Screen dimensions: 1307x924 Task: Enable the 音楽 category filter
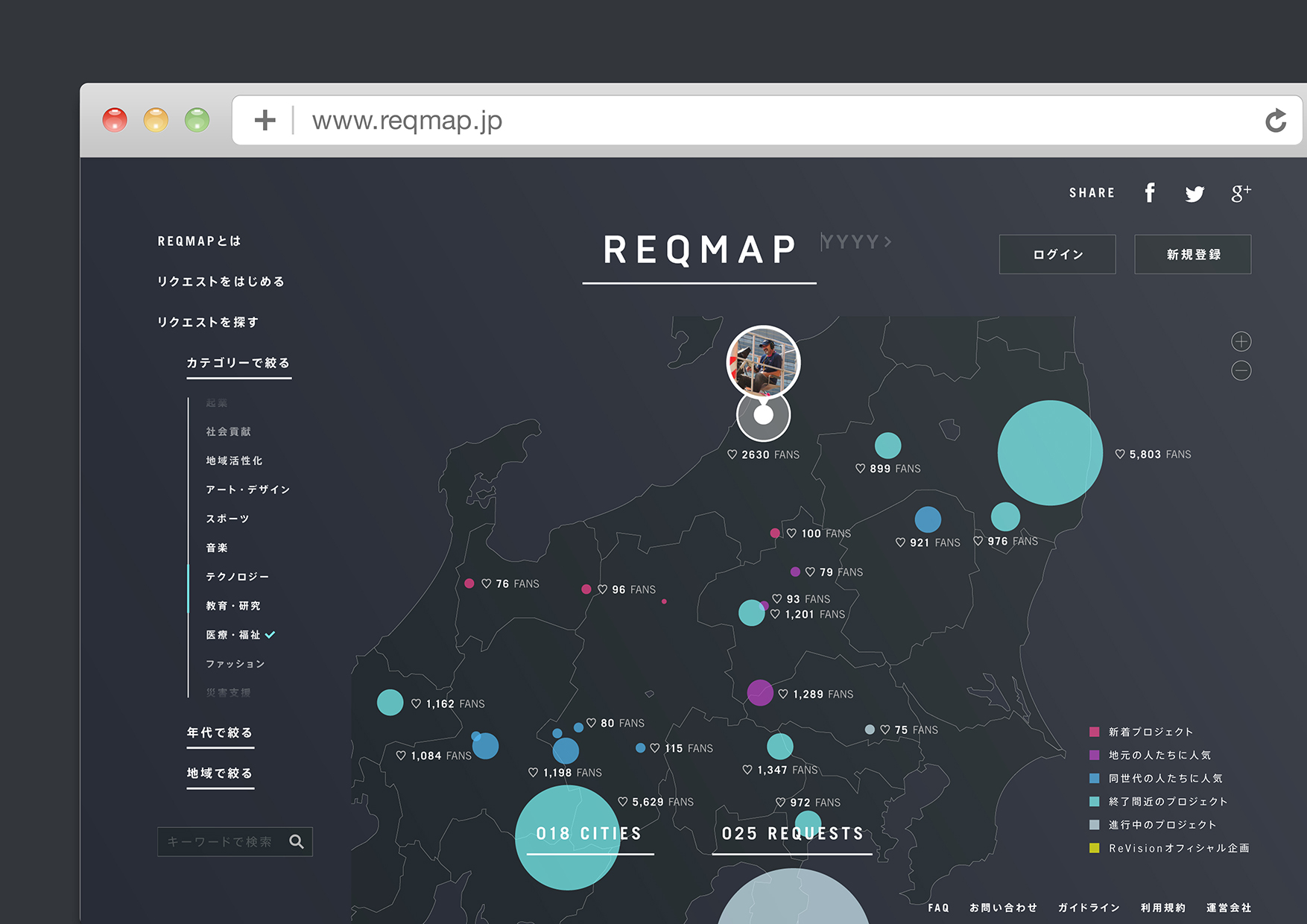click(x=216, y=547)
